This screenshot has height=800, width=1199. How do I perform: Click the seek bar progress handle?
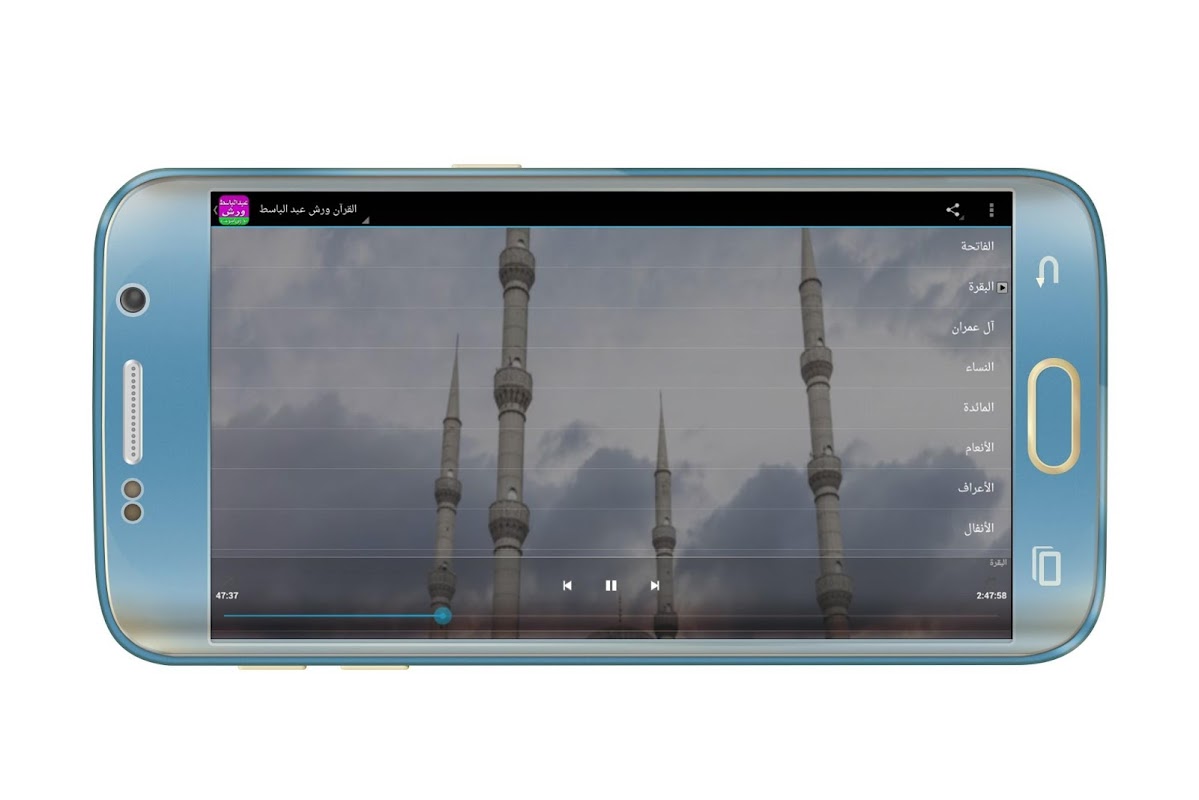443,616
